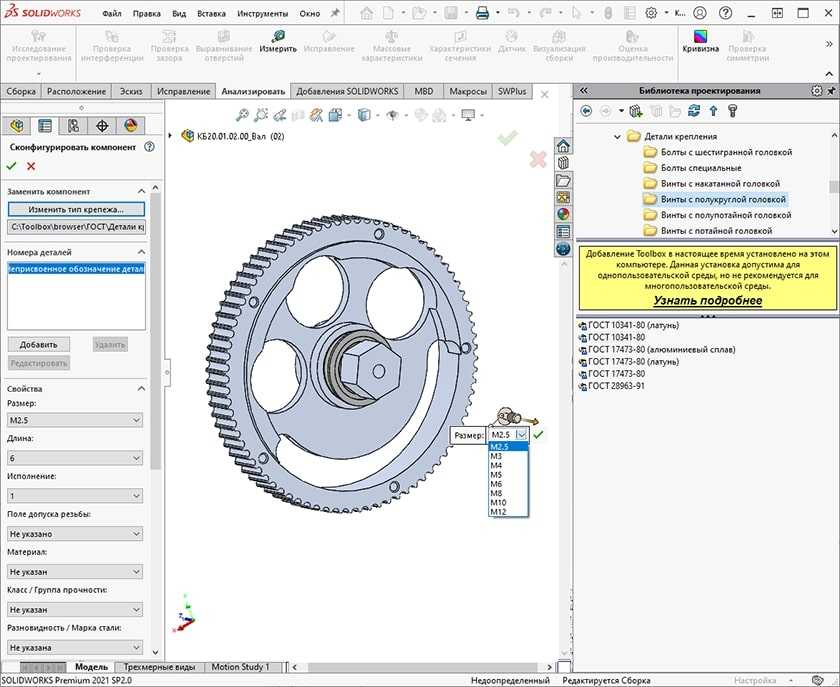Switch to the Добавления SOLIDWORKS tab
This screenshot has height=687, width=840.
point(347,91)
